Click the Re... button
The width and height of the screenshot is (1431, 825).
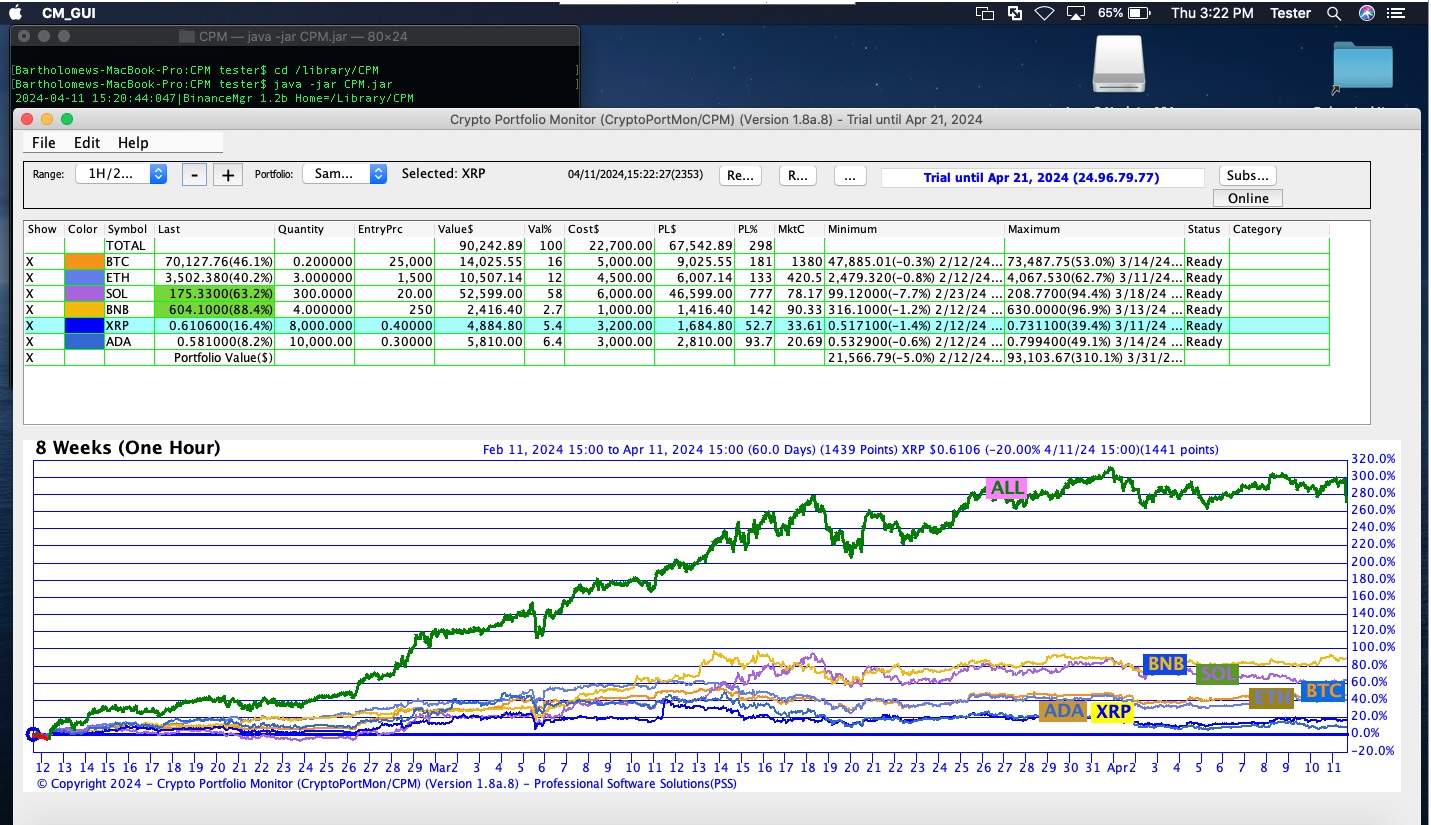point(740,175)
